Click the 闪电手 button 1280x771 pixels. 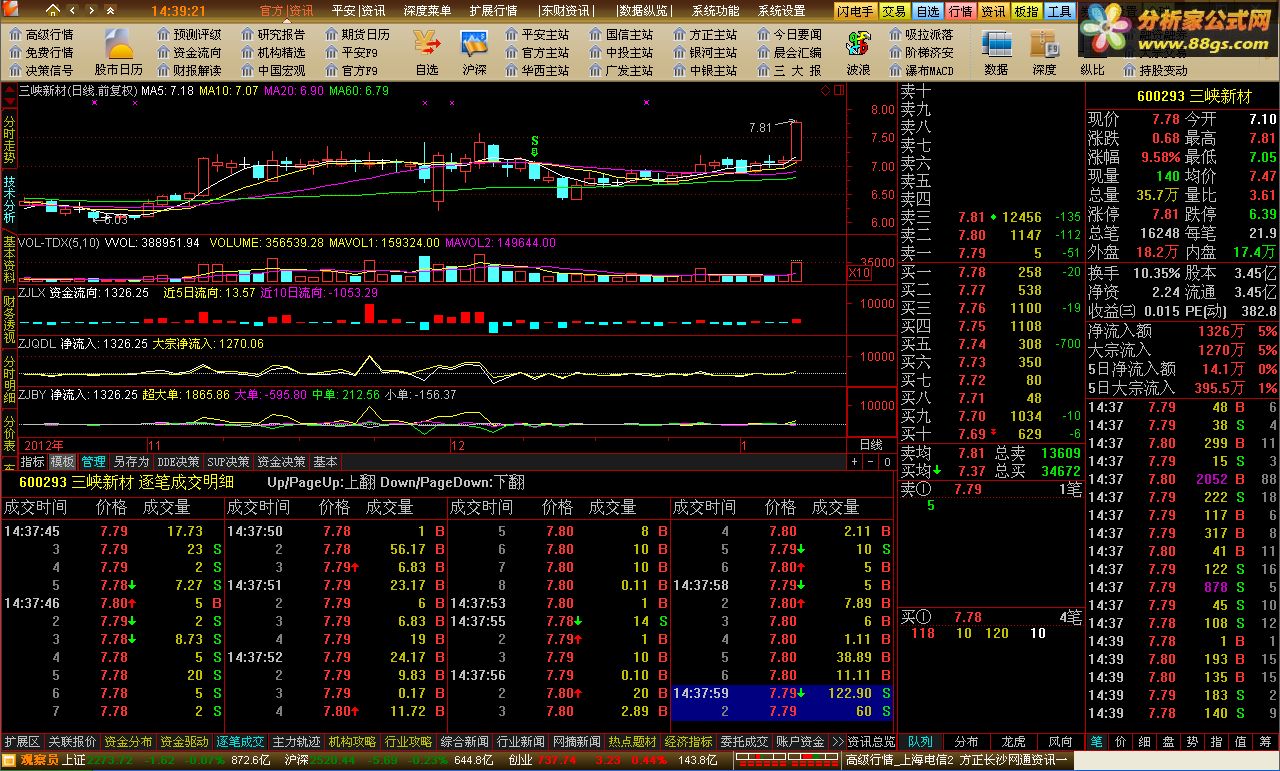pyautogui.click(x=856, y=11)
